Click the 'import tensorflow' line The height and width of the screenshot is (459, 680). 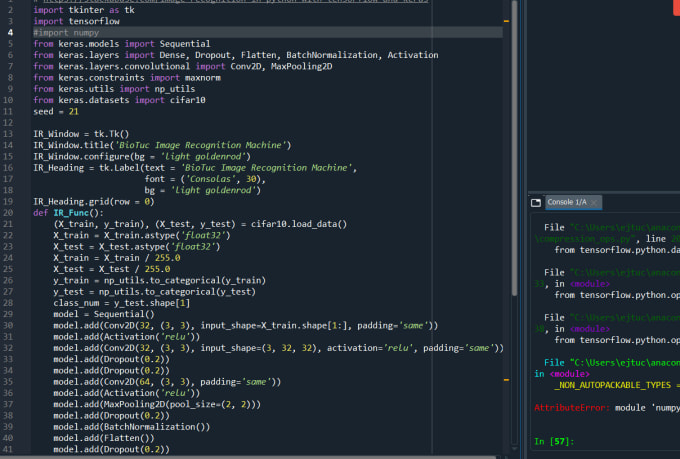[x=76, y=21]
